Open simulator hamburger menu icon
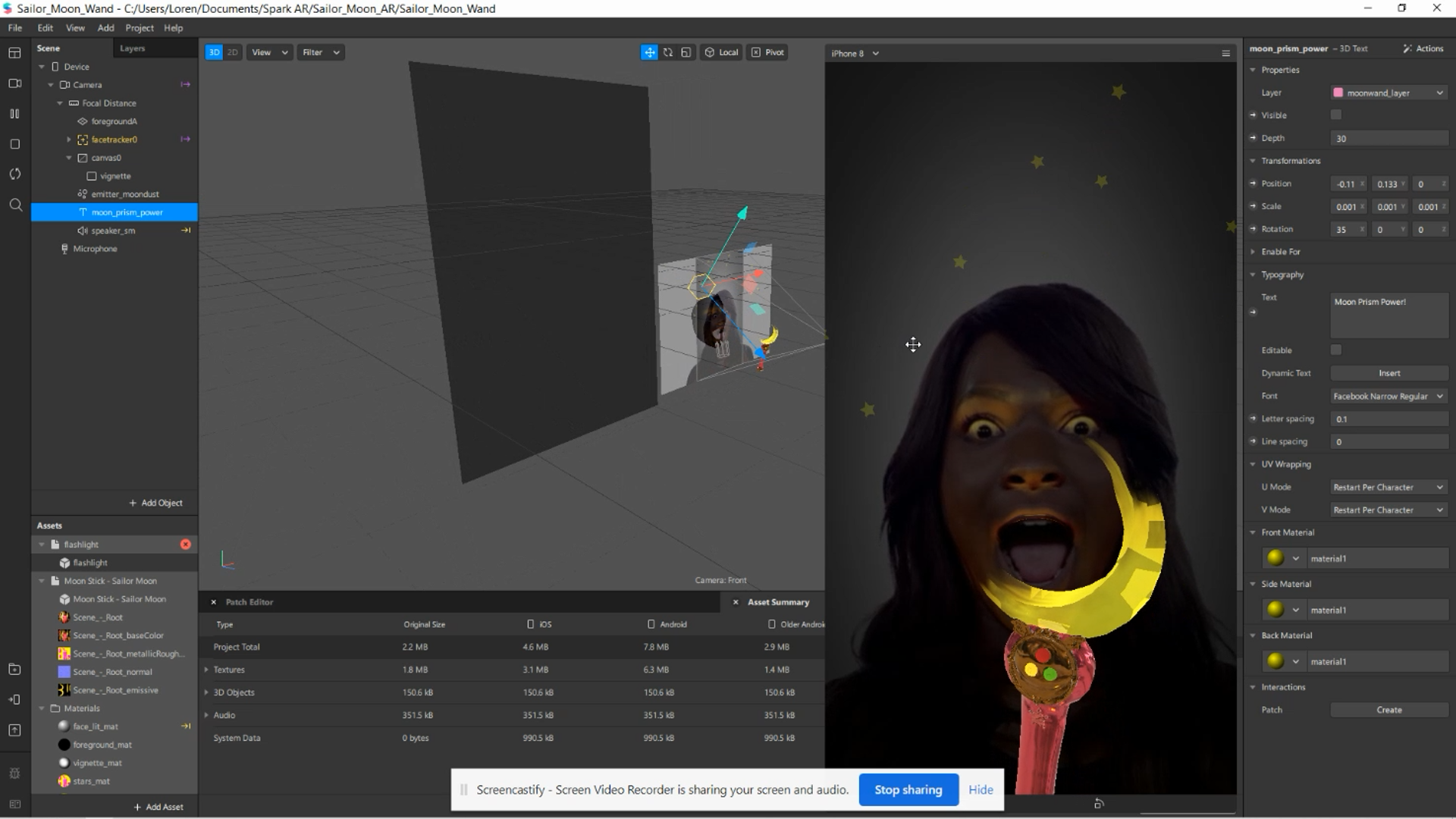This screenshot has height=819, width=1456. pos(1225,53)
